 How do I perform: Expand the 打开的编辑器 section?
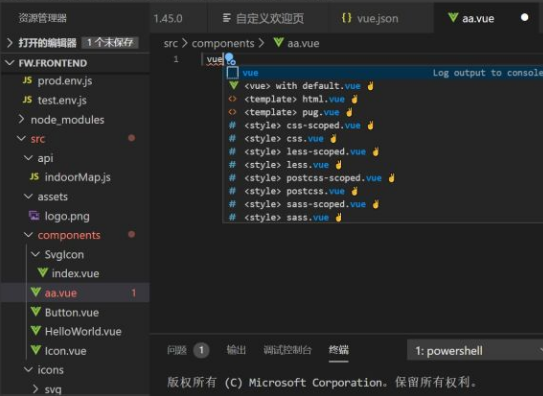(74, 43)
